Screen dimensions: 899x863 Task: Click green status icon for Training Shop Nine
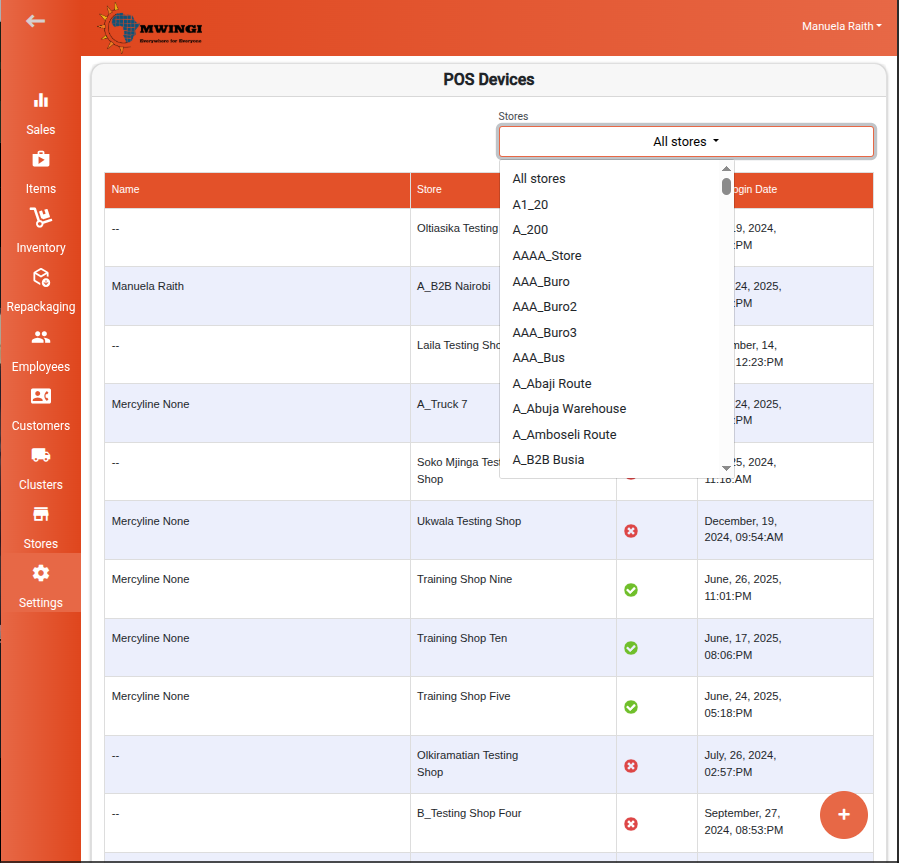[631, 590]
